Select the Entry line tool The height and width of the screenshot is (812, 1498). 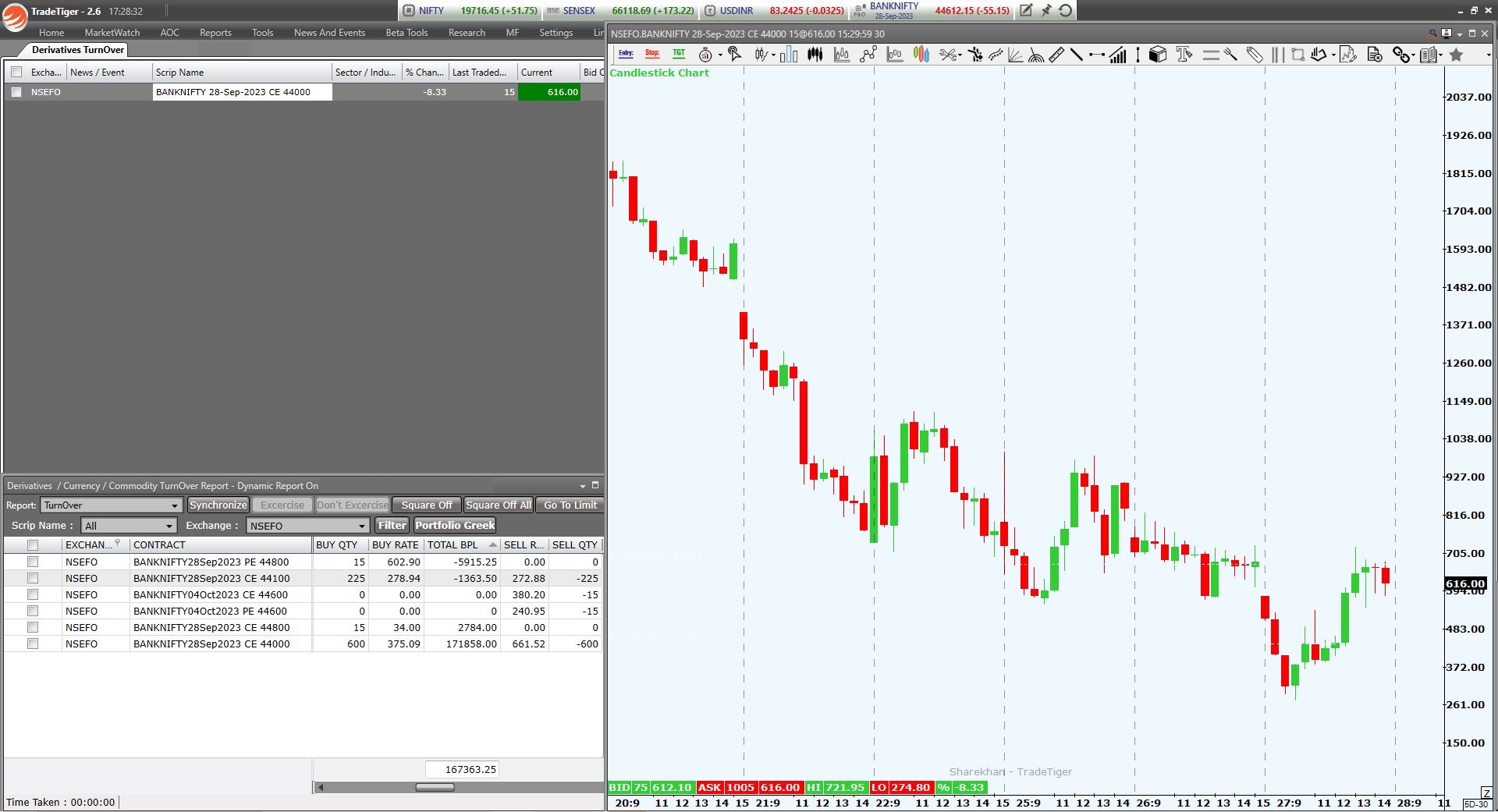626,54
